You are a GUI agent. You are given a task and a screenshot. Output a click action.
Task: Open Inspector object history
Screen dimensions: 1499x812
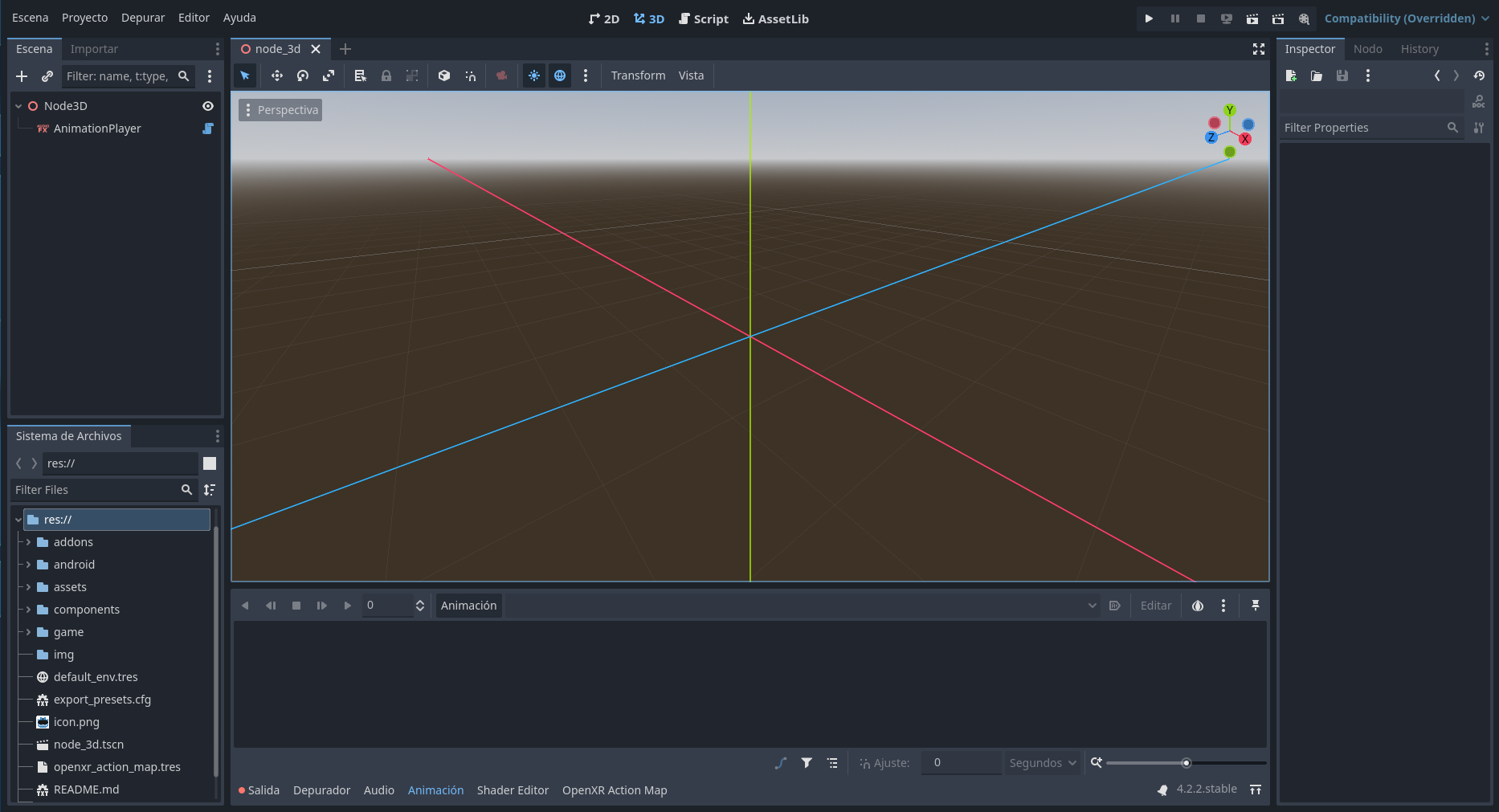click(1479, 75)
